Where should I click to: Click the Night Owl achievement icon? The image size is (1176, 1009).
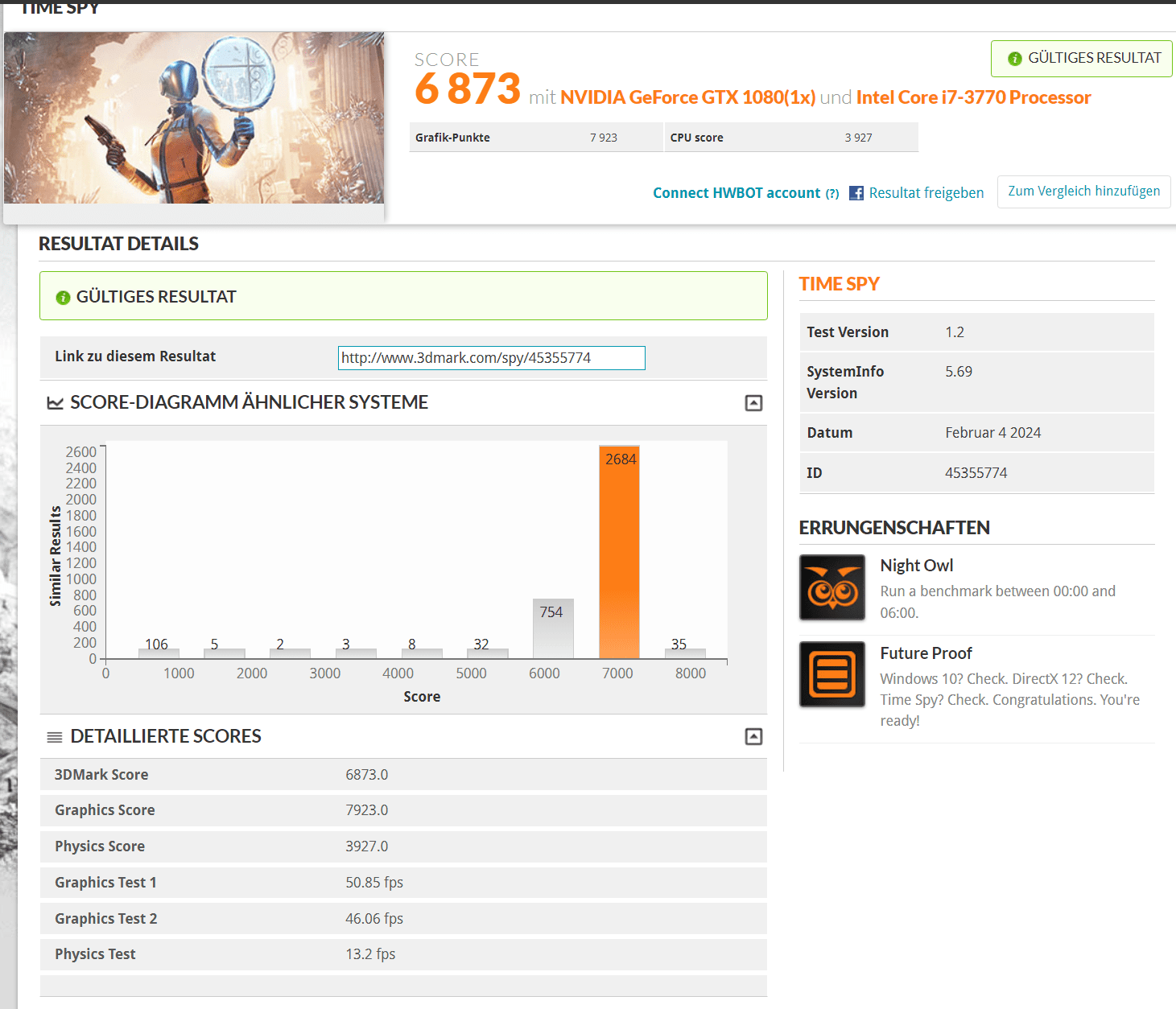832,587
